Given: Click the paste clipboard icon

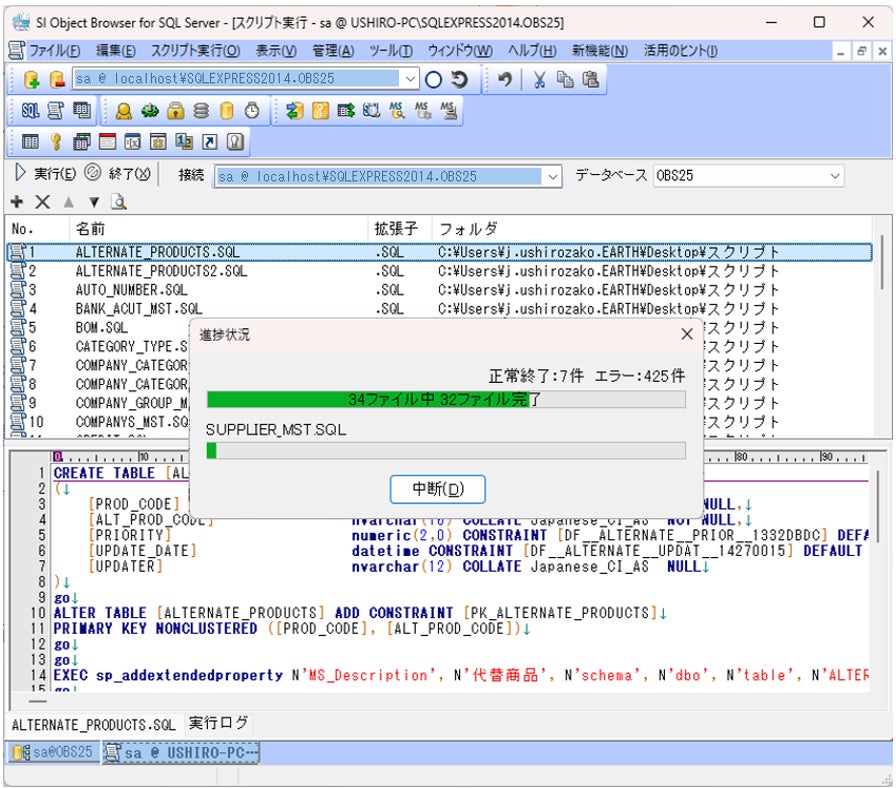Looking at the screenshot, I should pyautogui.click(x=590, y=79).
